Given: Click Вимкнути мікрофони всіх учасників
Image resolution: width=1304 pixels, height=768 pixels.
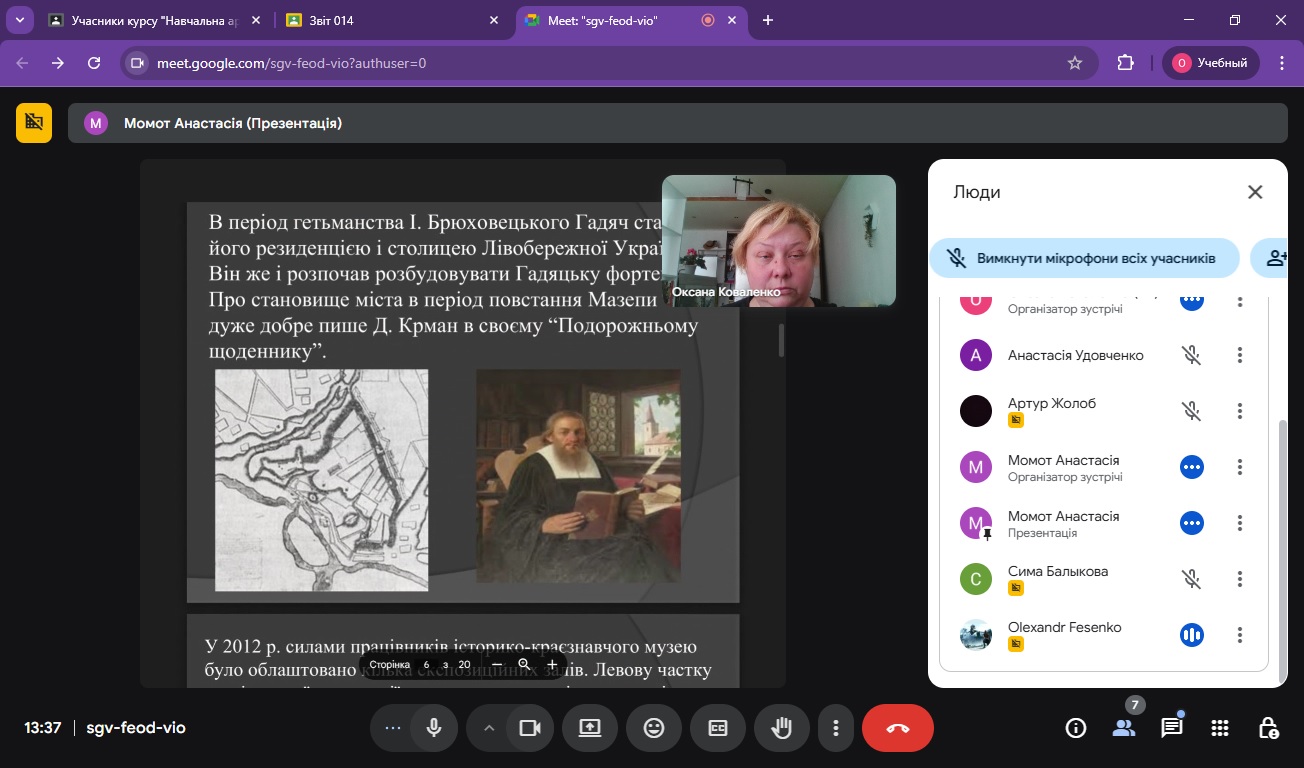Looking at the screenshot, I should [x=1085, y=258].
